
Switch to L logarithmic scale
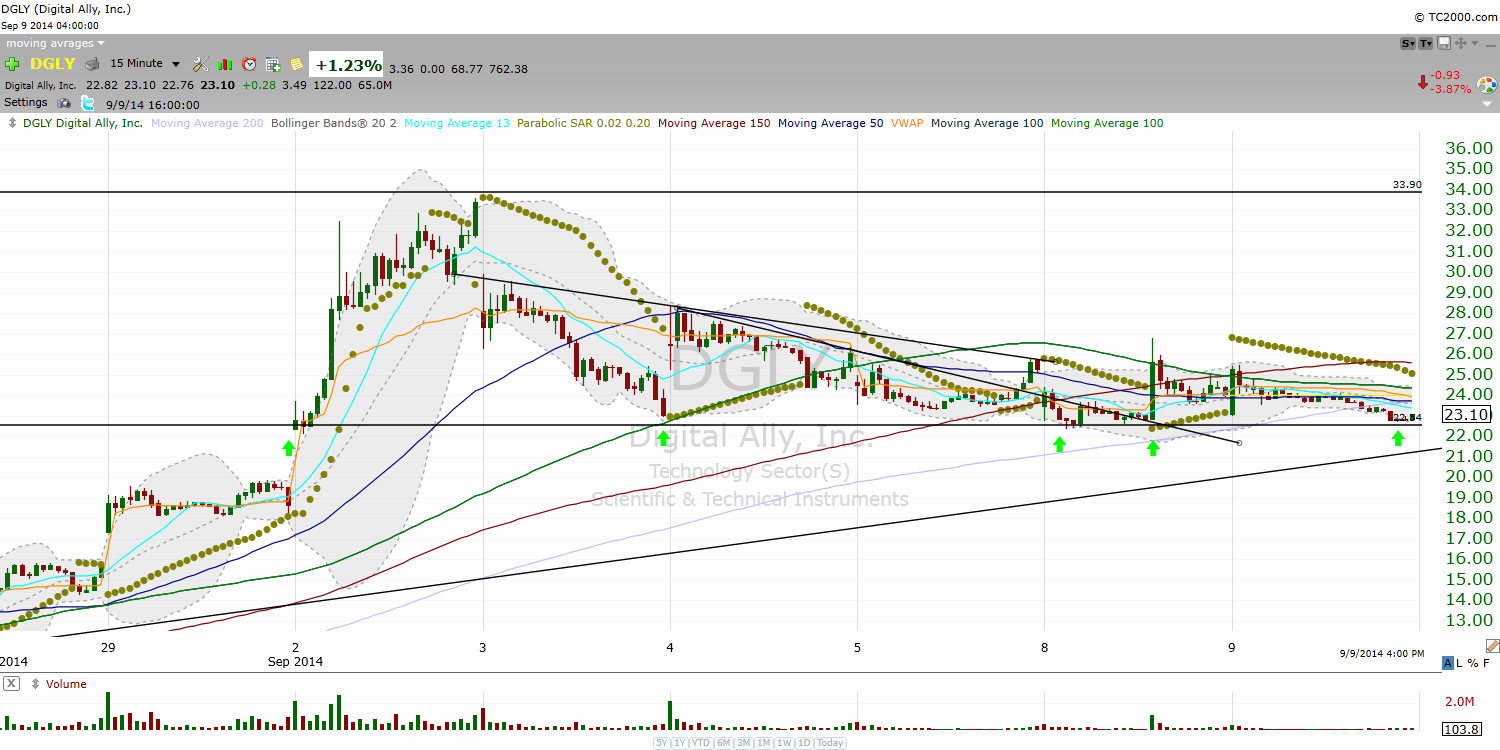[1460, 664]
